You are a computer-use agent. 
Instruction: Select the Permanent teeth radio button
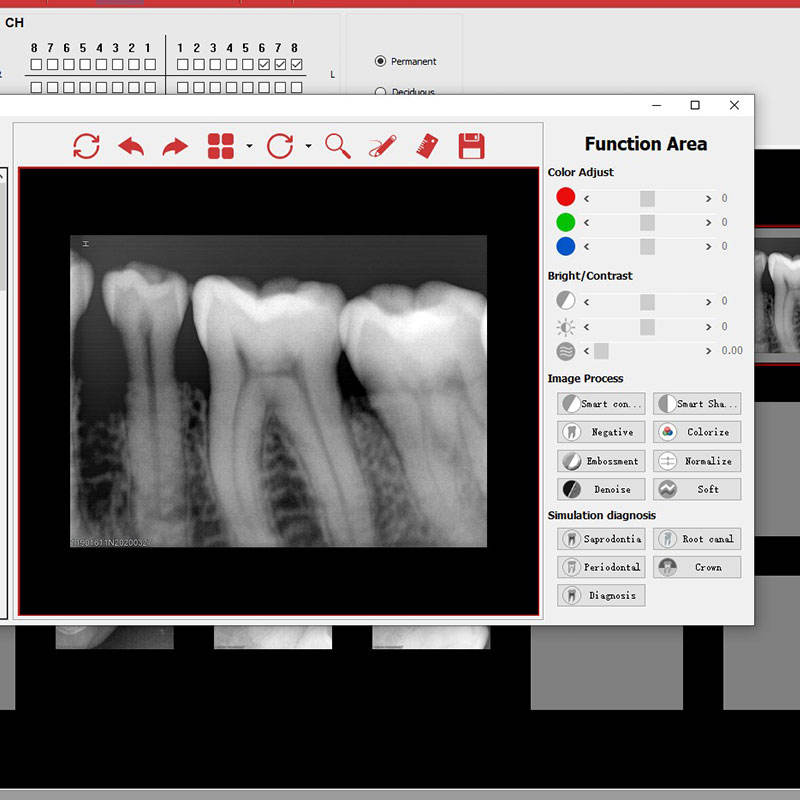(x=380, y=61)
